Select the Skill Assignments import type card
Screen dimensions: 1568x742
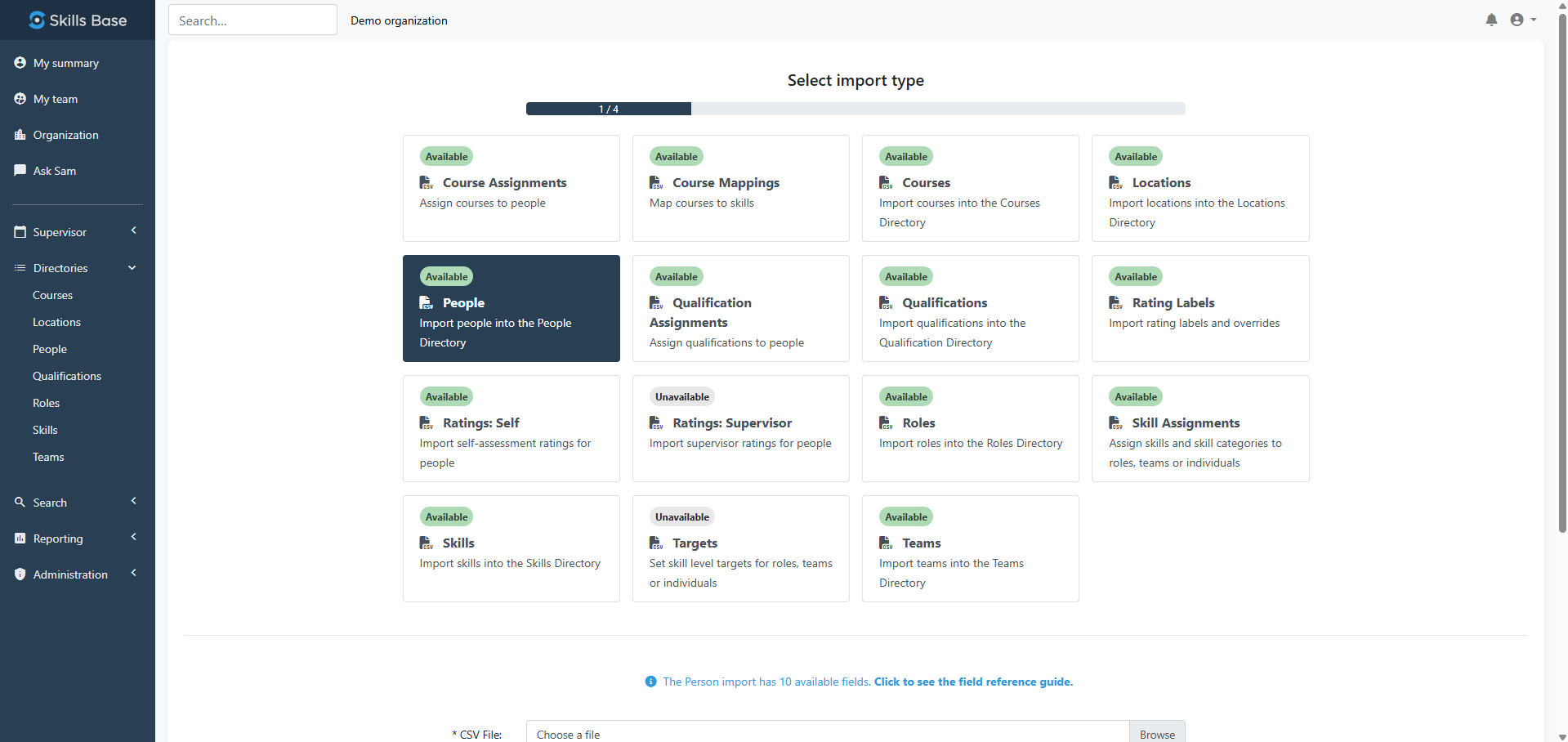pyautogui.click(x=1199, y=428)
